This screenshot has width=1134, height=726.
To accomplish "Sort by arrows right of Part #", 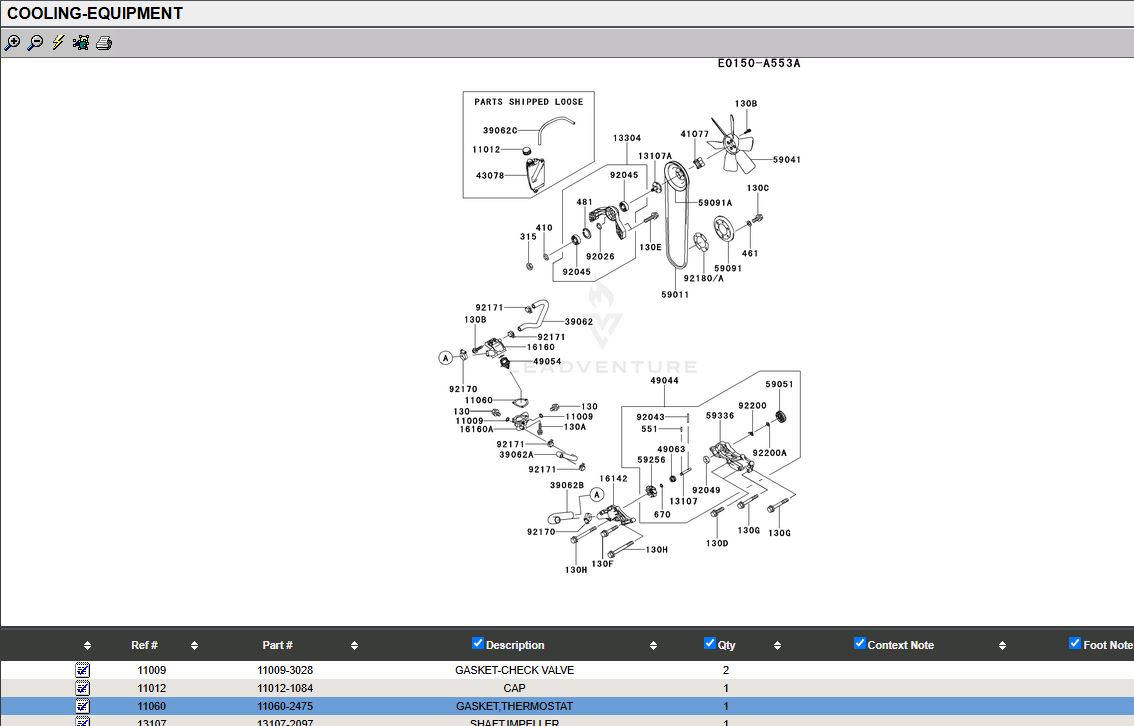I will tap(354, 646).
